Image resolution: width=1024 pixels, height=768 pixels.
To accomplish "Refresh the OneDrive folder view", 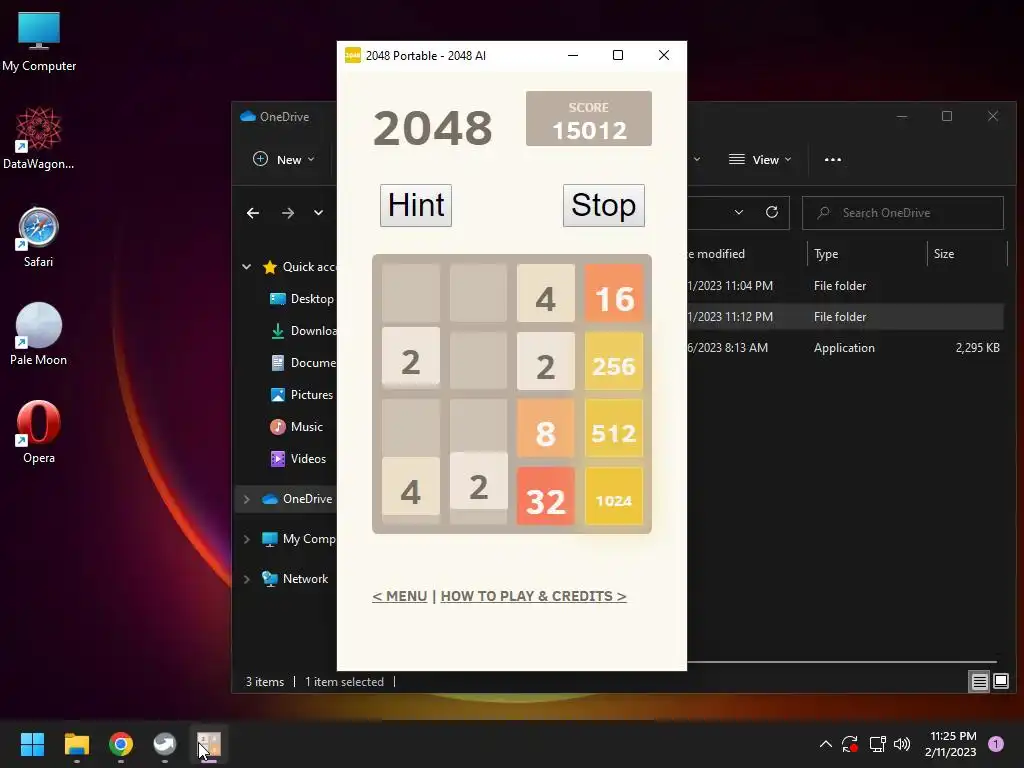I will [x=772, y=212].
